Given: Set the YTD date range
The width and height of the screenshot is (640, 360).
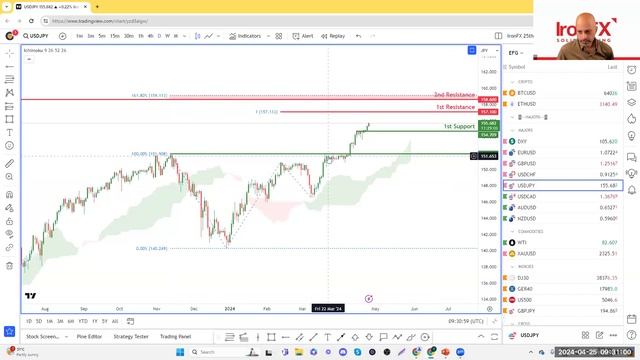Looking at the screenshot, I should 83,321.
